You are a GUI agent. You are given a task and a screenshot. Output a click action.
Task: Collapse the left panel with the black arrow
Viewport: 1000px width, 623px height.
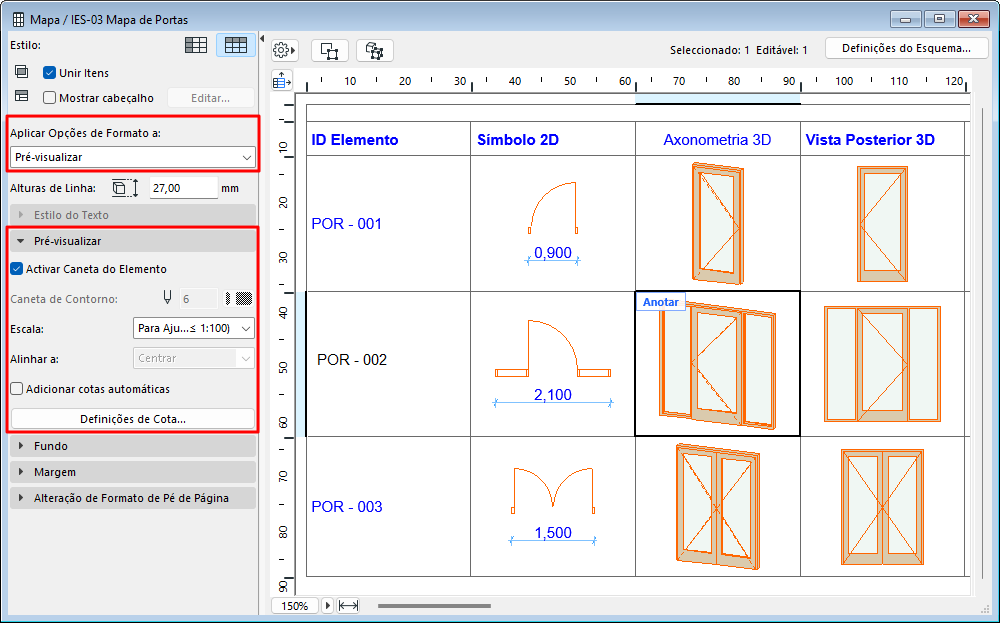[261, 39]
